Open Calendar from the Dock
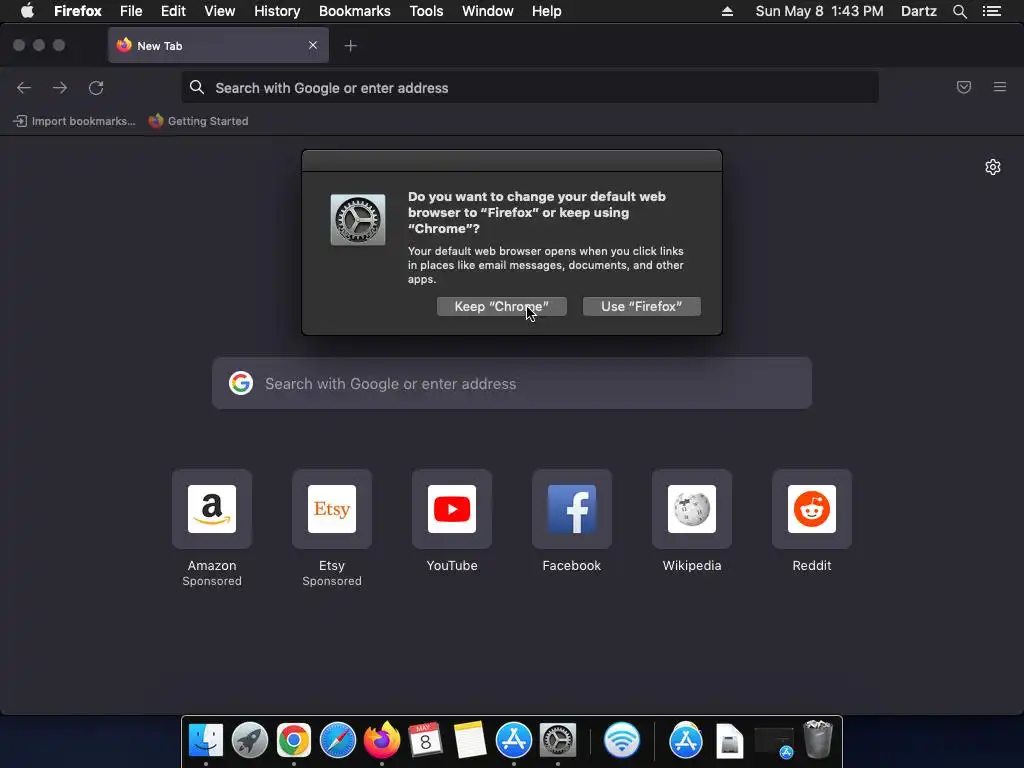Image resolution: width=1024 pixels, height=768 pixels. [x=426, y=740]
